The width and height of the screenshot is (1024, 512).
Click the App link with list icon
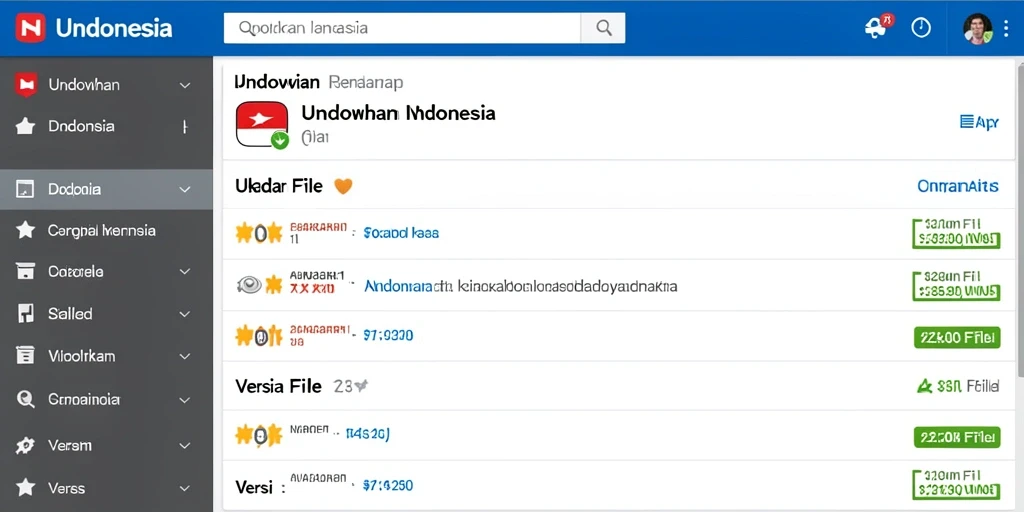[979, 121]
